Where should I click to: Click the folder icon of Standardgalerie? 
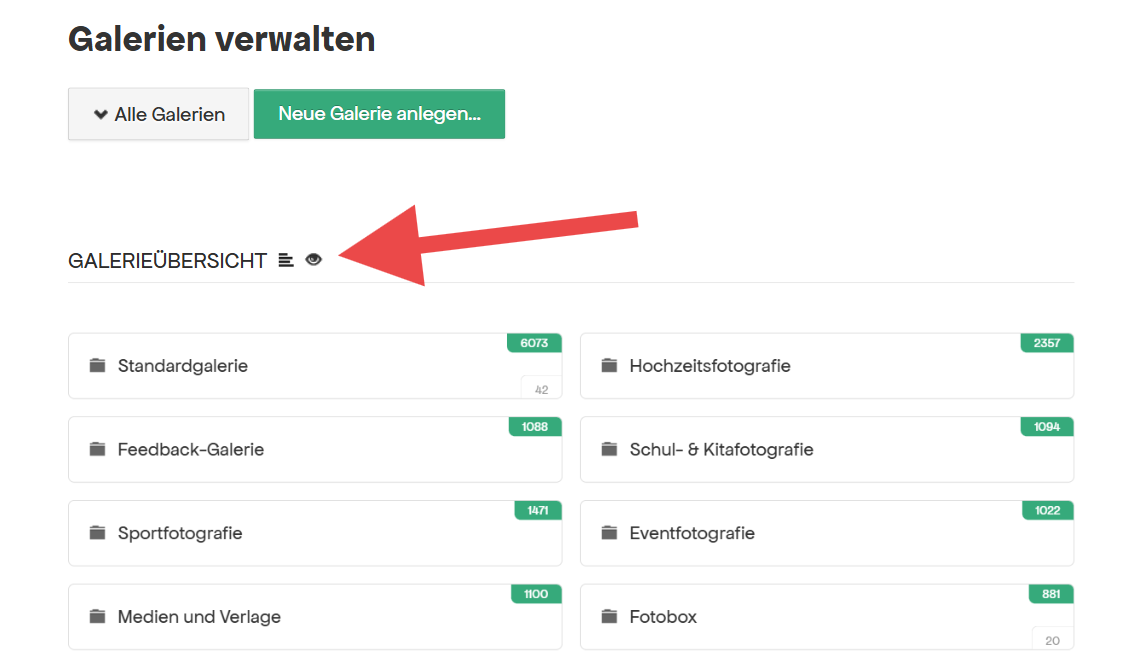[97, 366]
